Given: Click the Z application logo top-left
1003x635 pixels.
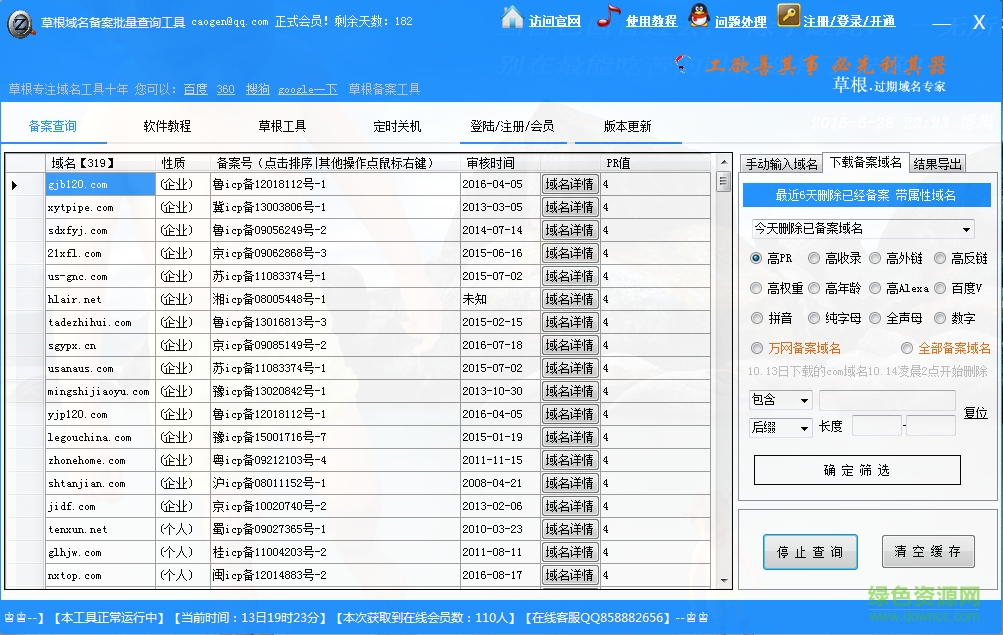Looking at the screenshot, I should click(x=20, y=24).
